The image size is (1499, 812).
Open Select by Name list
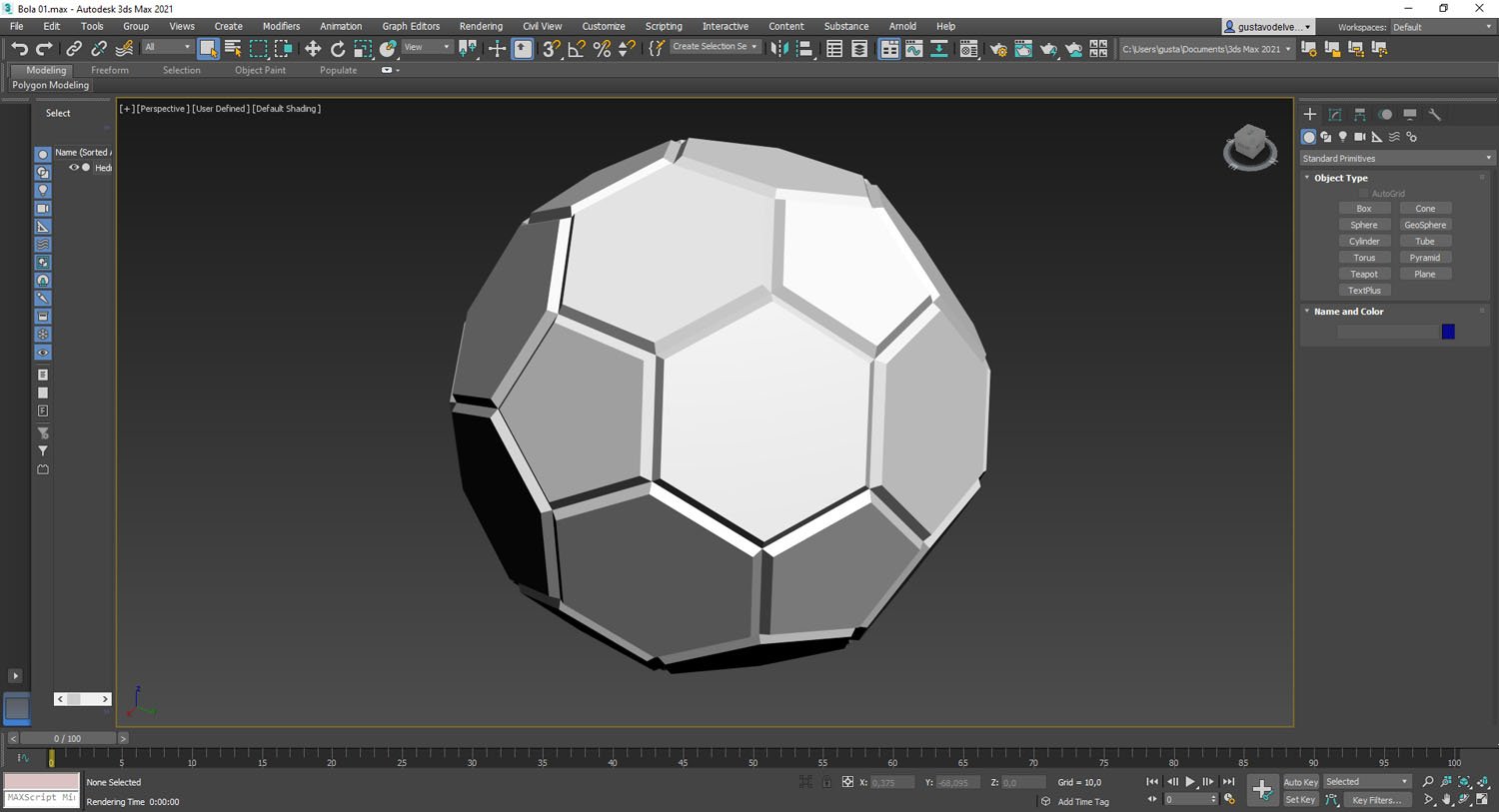point(233,48)
